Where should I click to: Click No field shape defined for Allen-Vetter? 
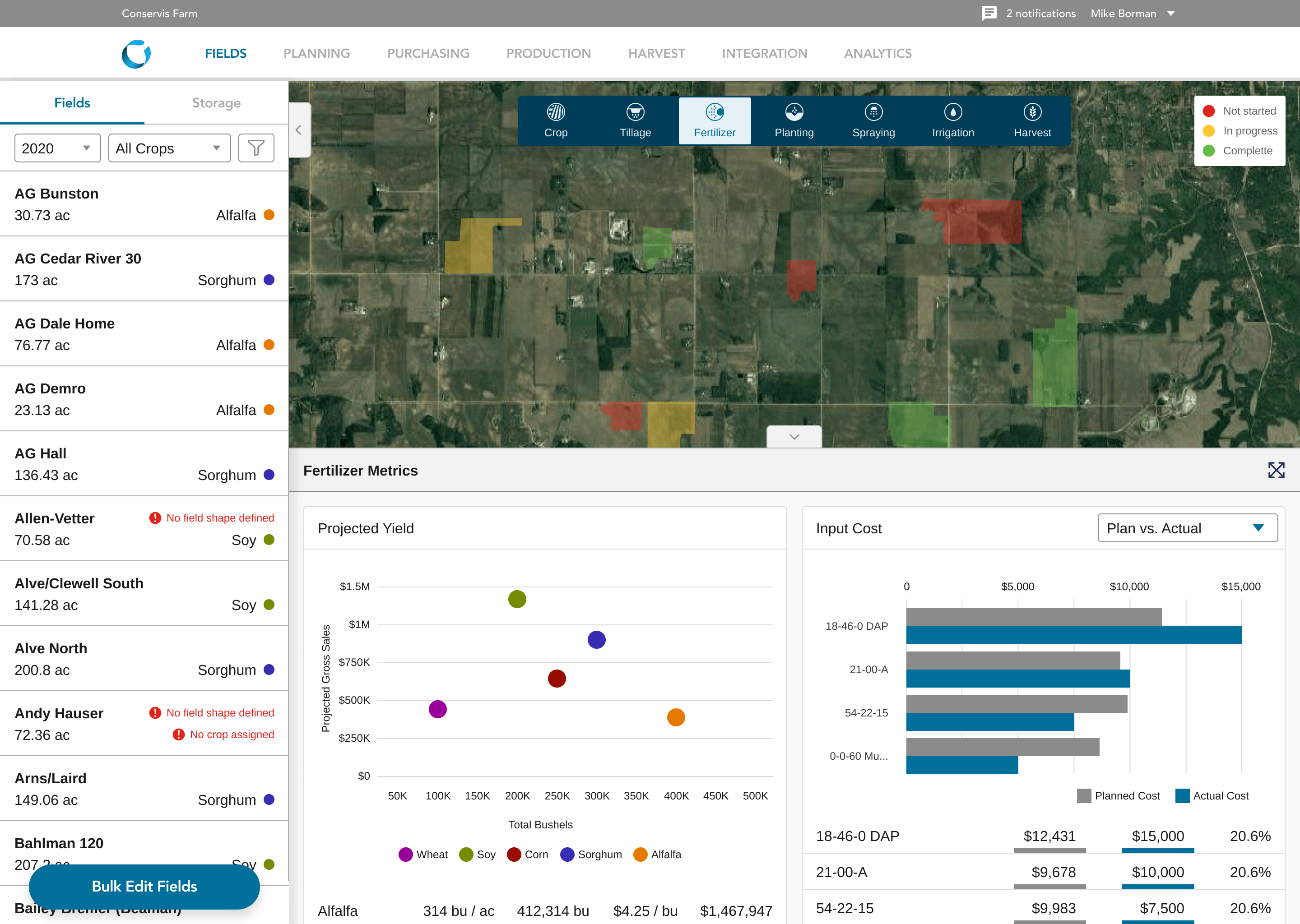pos(220,518)
